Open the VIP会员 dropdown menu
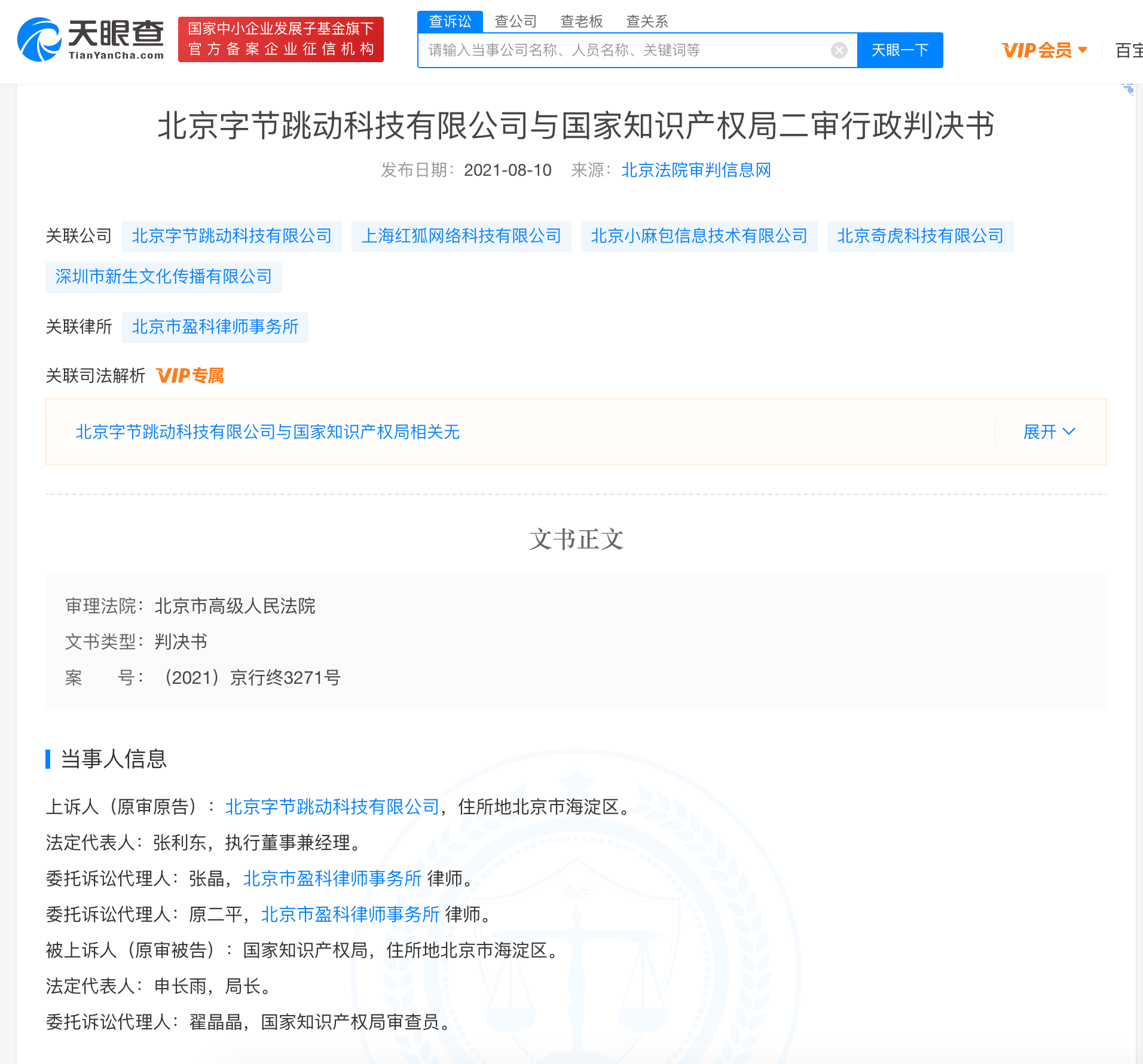The image size is (1143, 1064). point(1044,50)
